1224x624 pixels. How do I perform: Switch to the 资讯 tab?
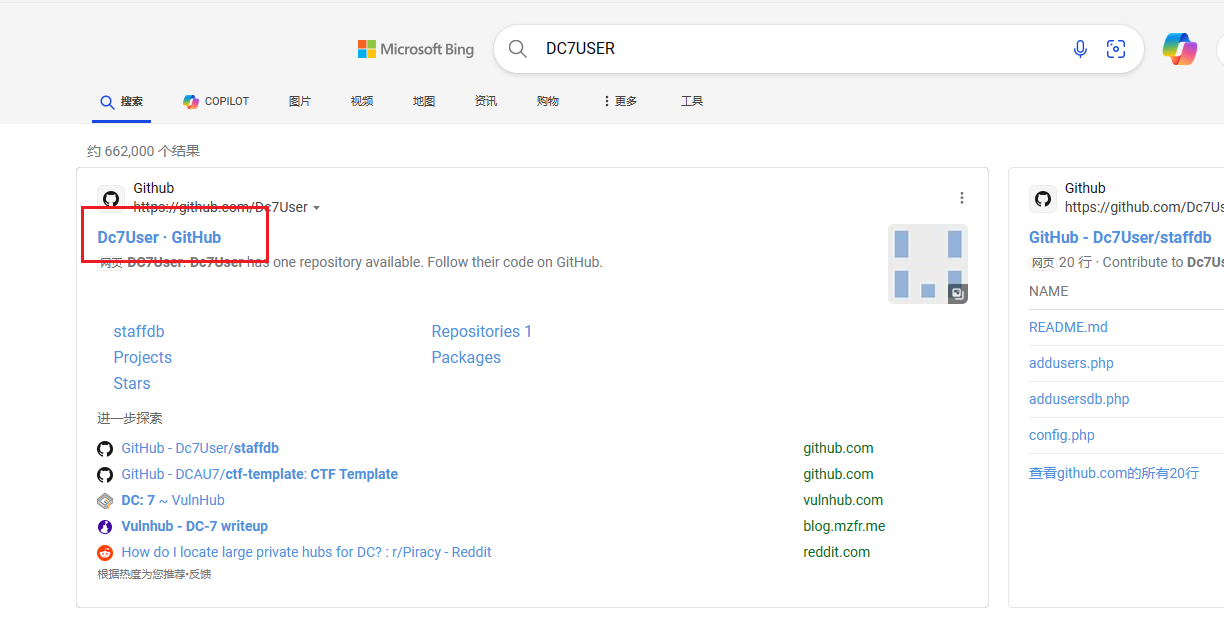pos(486,101)
